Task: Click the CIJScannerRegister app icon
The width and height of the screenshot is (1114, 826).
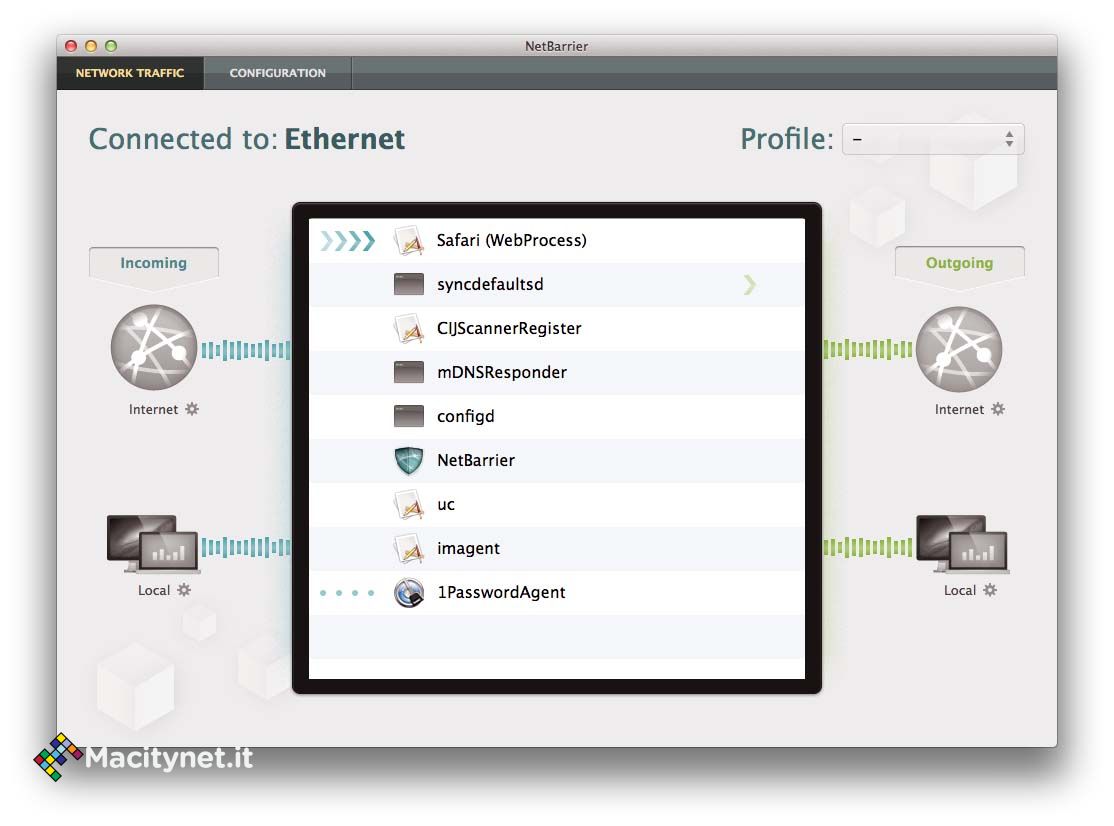Action: (409, 329)
